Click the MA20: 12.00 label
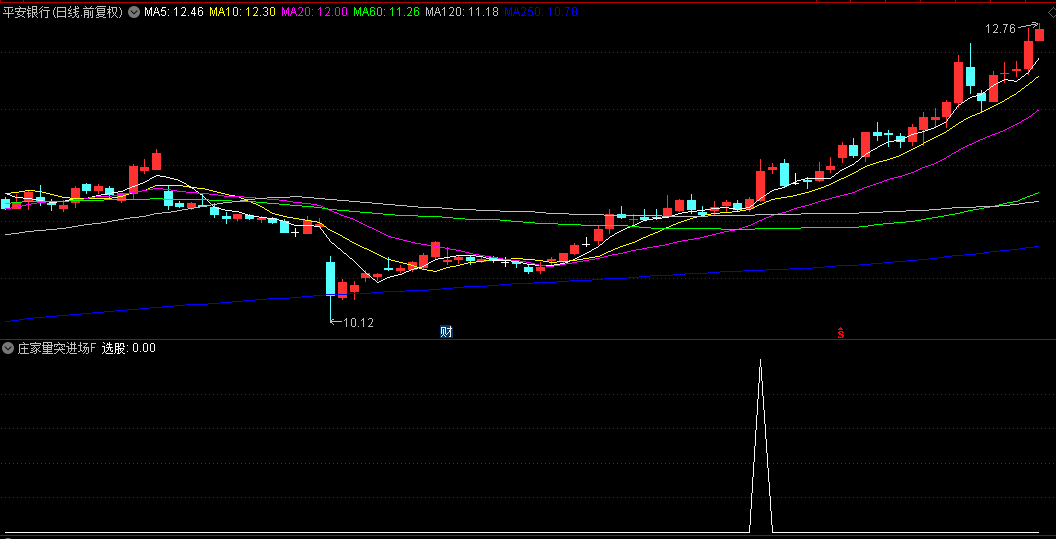 coord(315,11)
